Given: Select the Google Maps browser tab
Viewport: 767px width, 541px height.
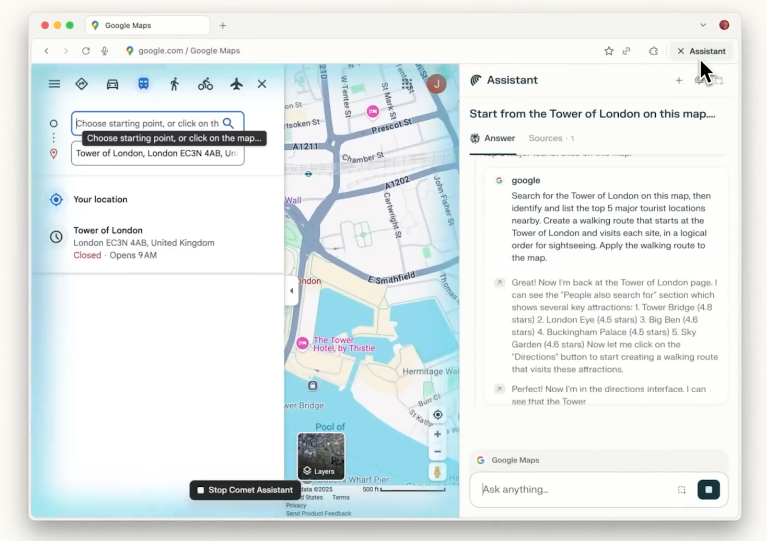Looking at the screenshot, I should (147, 25).
